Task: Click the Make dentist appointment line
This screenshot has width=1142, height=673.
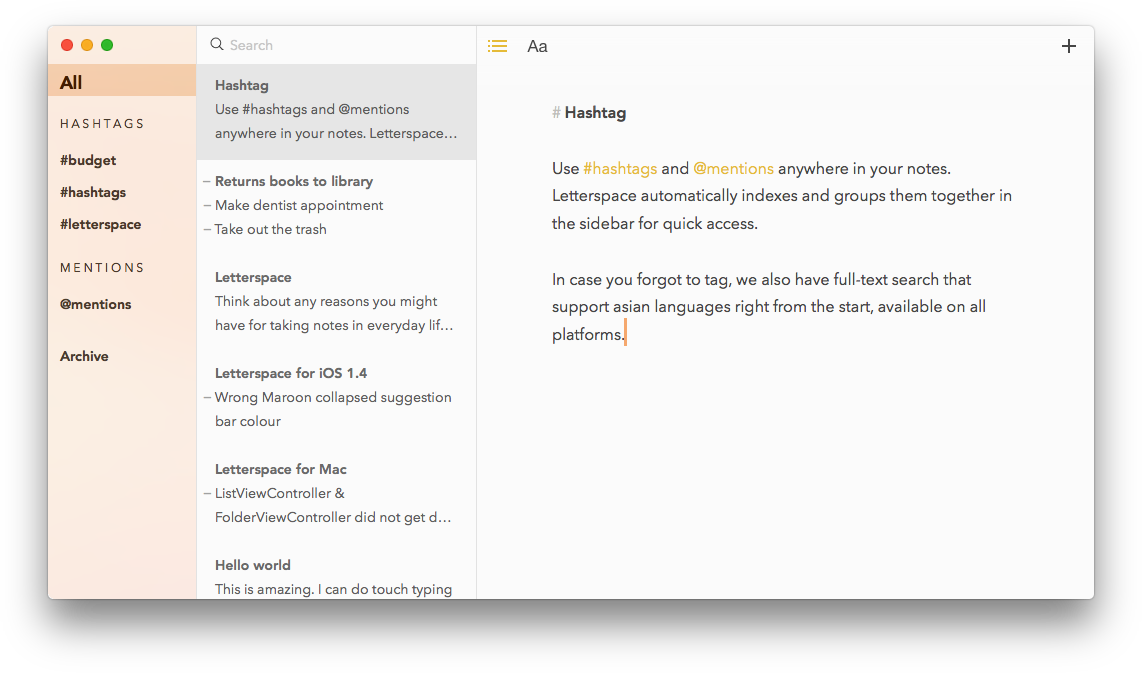Action: pos(299,205)
